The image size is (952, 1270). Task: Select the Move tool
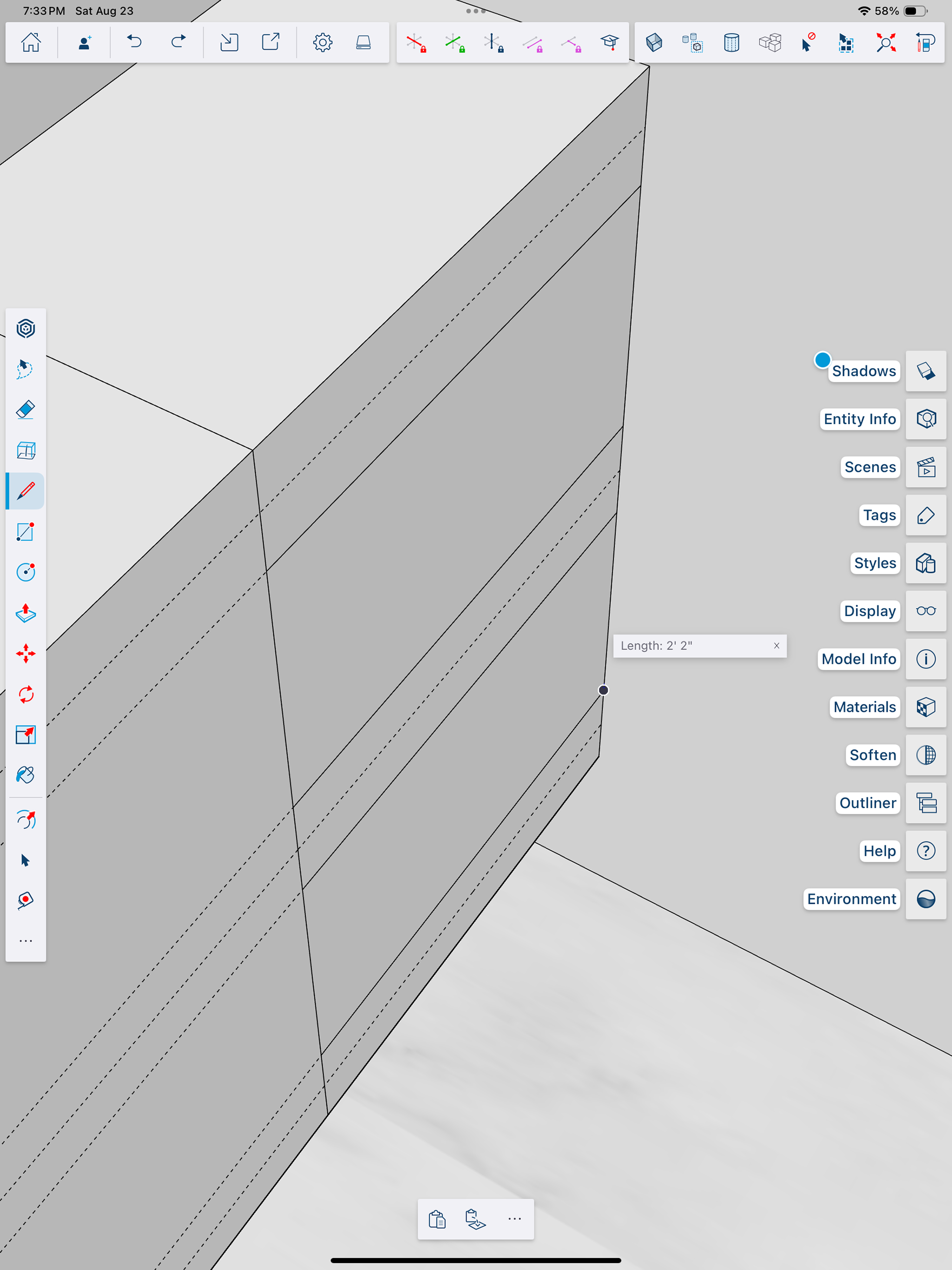pyautogui.click(x=25, y=653)
